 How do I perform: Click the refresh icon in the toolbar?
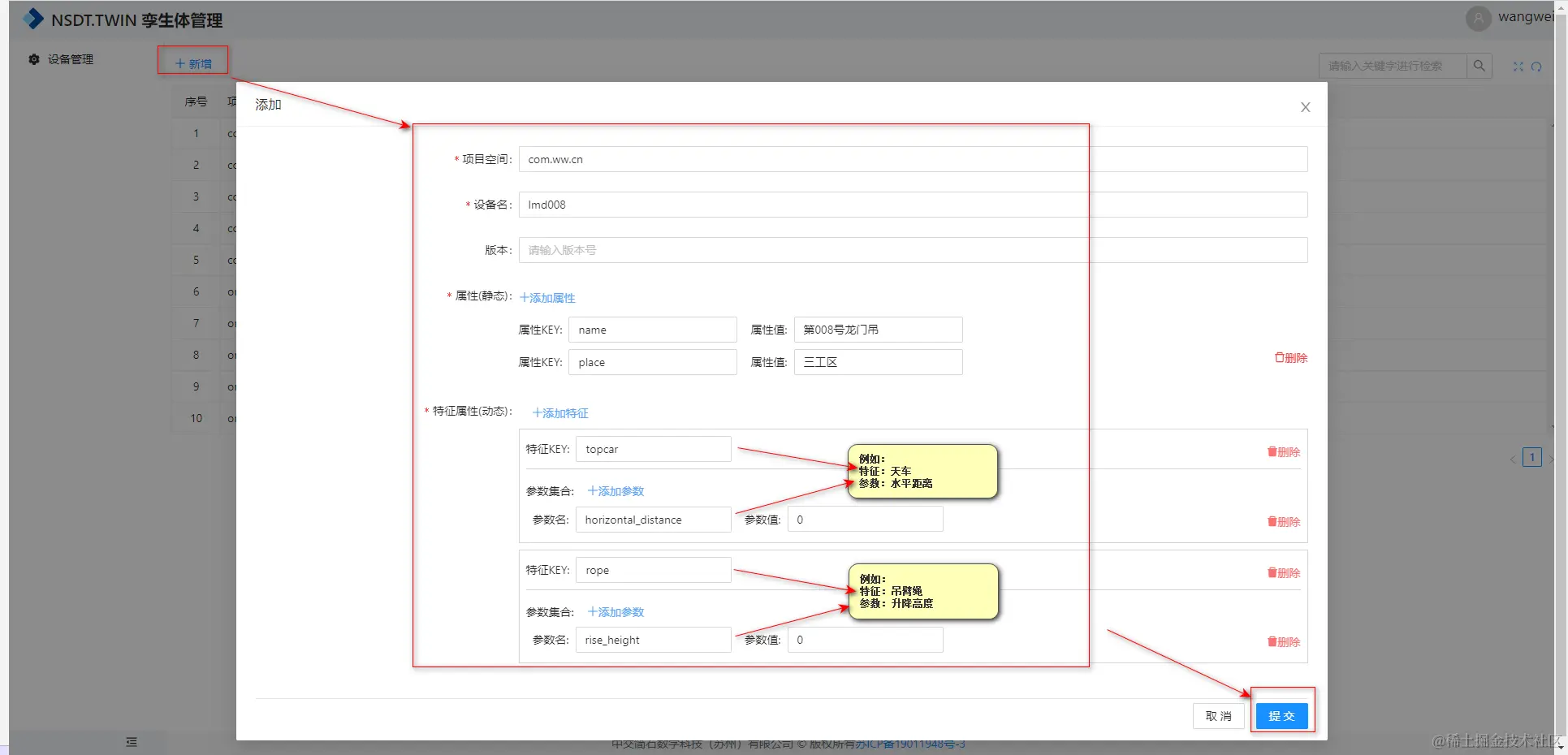pyautogui.click(x=1536, y=67)
